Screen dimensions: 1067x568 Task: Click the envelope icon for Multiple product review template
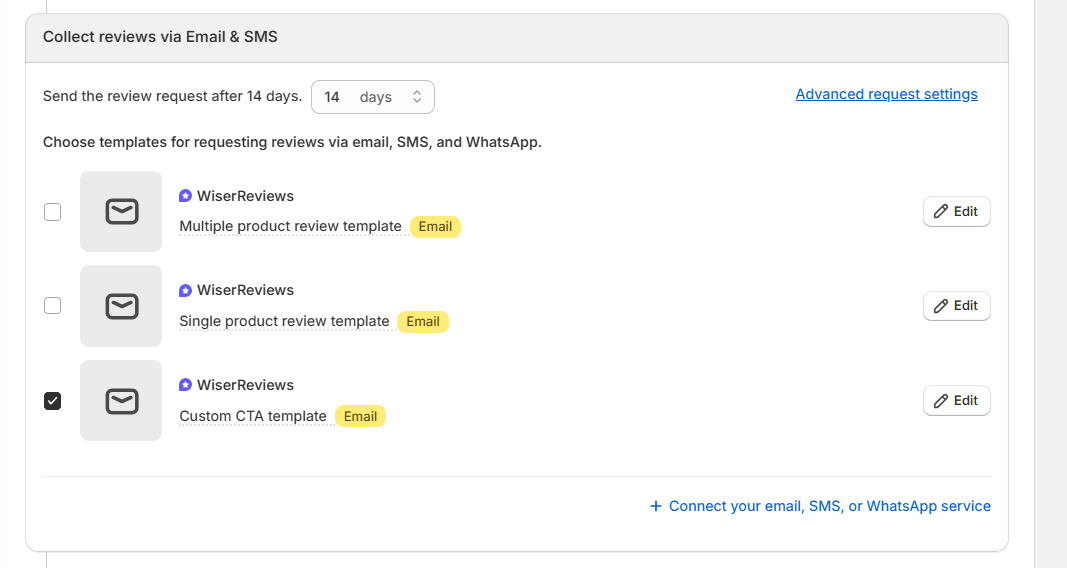(x=121, y=212)
